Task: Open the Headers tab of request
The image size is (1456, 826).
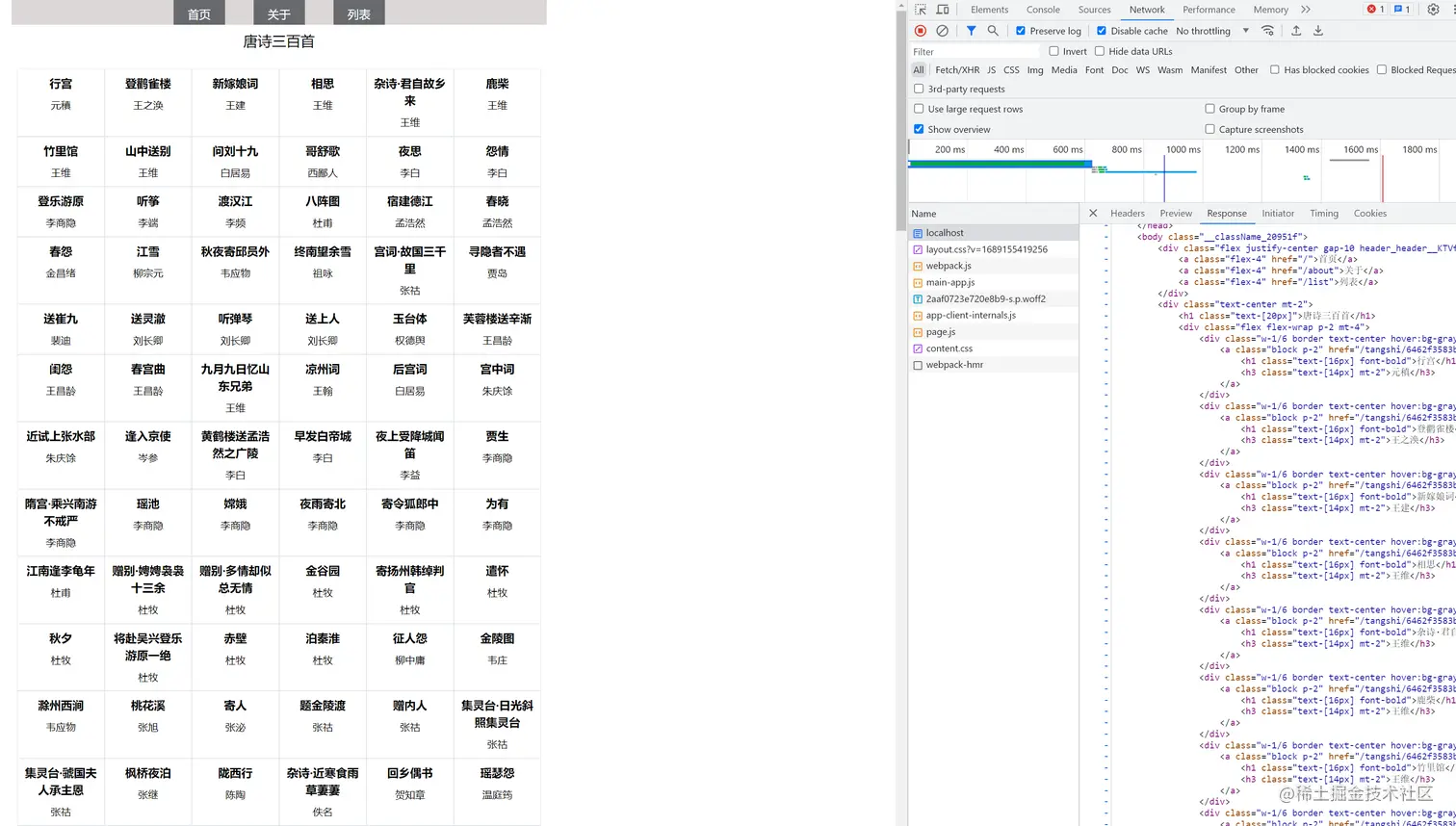Action: click(x=1127, y=213)
